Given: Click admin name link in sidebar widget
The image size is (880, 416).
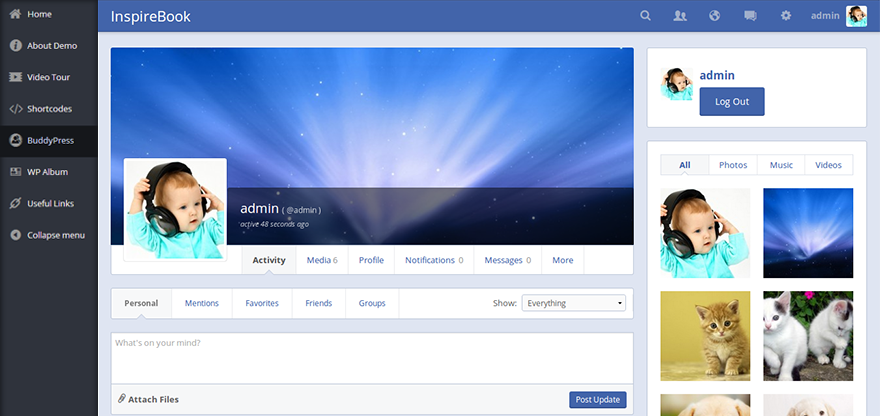Looking at the screenshot, I should click(717, 75).
